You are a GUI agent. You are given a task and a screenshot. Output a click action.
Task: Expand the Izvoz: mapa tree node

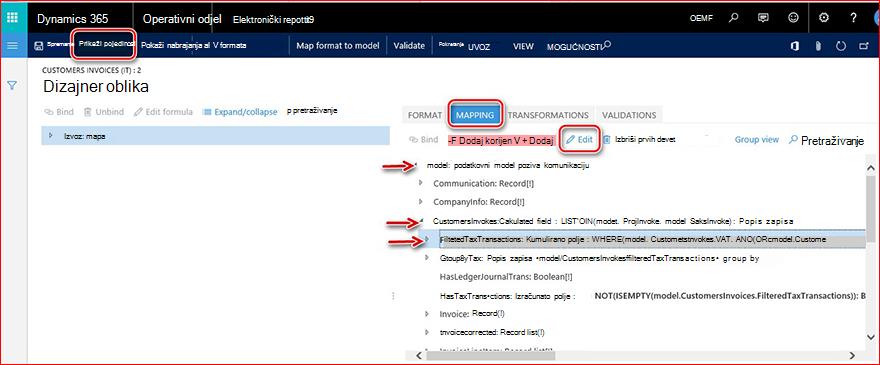click(x=51, y=135)
